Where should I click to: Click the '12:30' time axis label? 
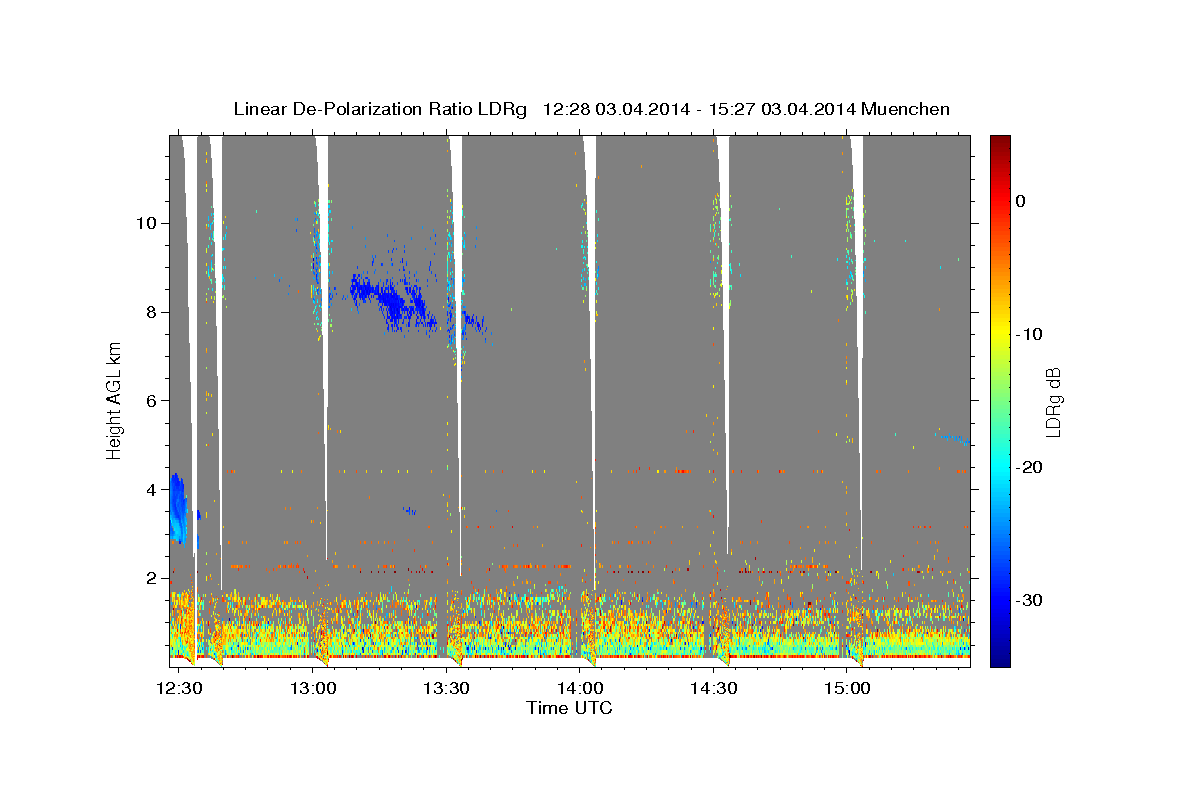pyautogui.click(x=180, y=688)
